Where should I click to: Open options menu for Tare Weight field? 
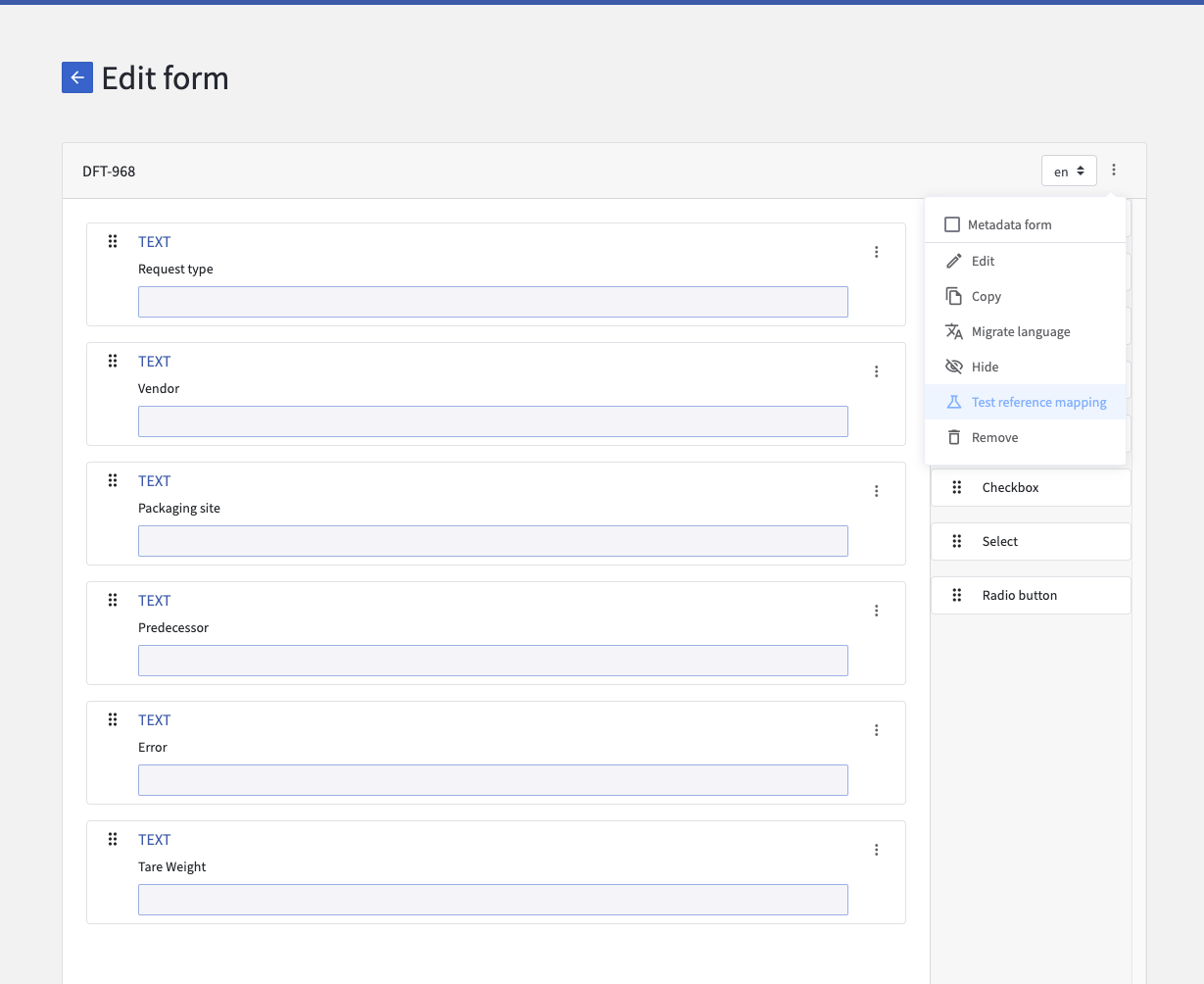tap(876, 850)
